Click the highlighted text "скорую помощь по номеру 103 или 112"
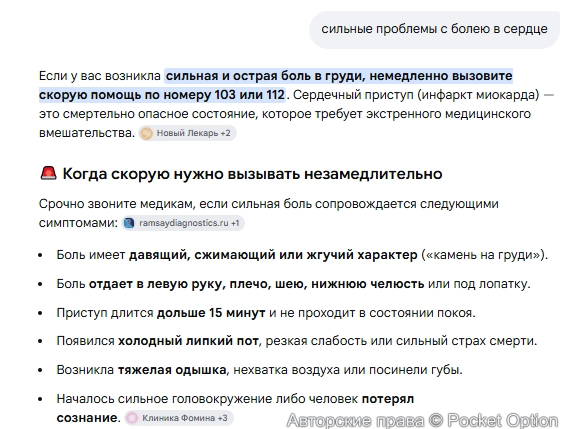This screenshot has height=429, width=564. 162,95
